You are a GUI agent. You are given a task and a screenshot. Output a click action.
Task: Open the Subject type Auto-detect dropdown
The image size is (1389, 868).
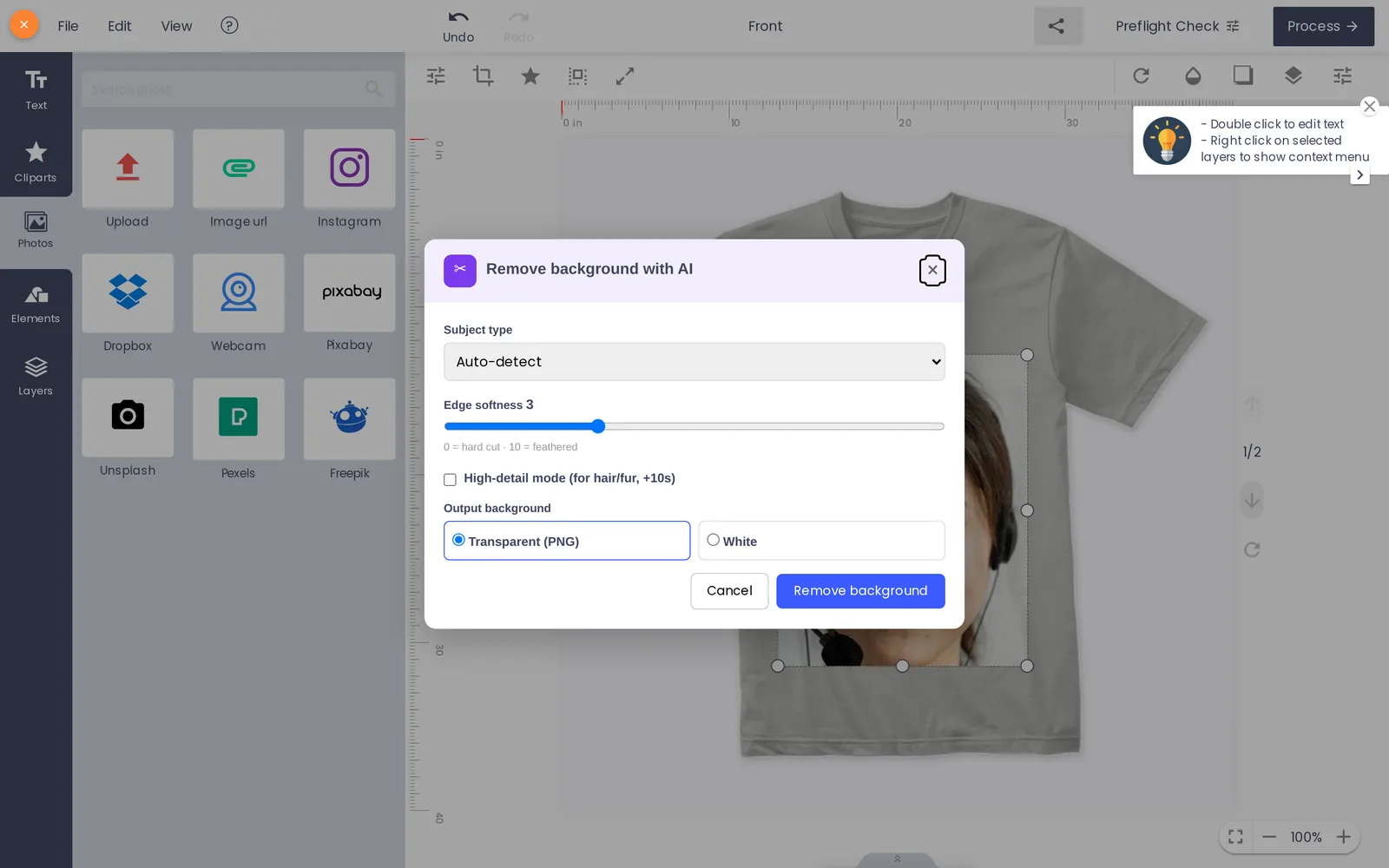click(x=694, y=362)
